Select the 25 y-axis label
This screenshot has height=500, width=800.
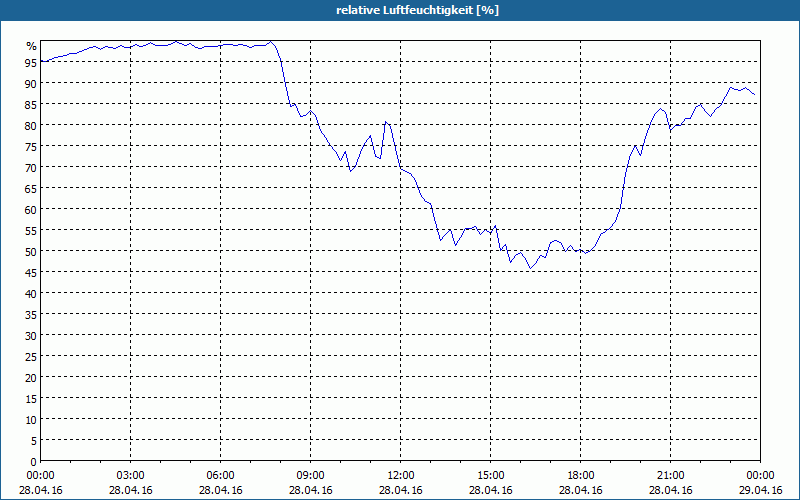pyautogui.click(x=31, y=357)
